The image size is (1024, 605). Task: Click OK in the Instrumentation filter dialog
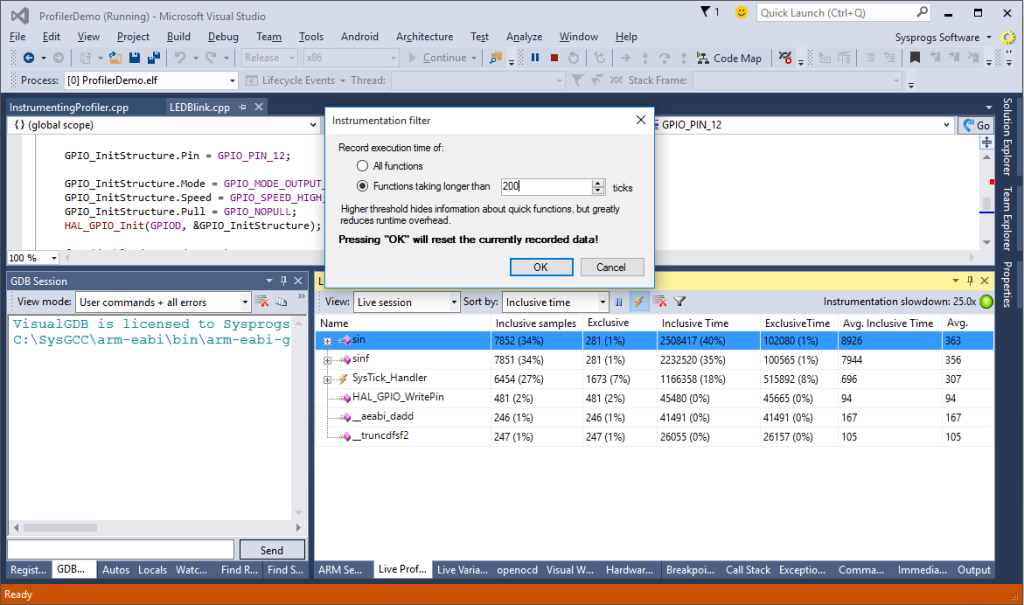click(540, 266)
